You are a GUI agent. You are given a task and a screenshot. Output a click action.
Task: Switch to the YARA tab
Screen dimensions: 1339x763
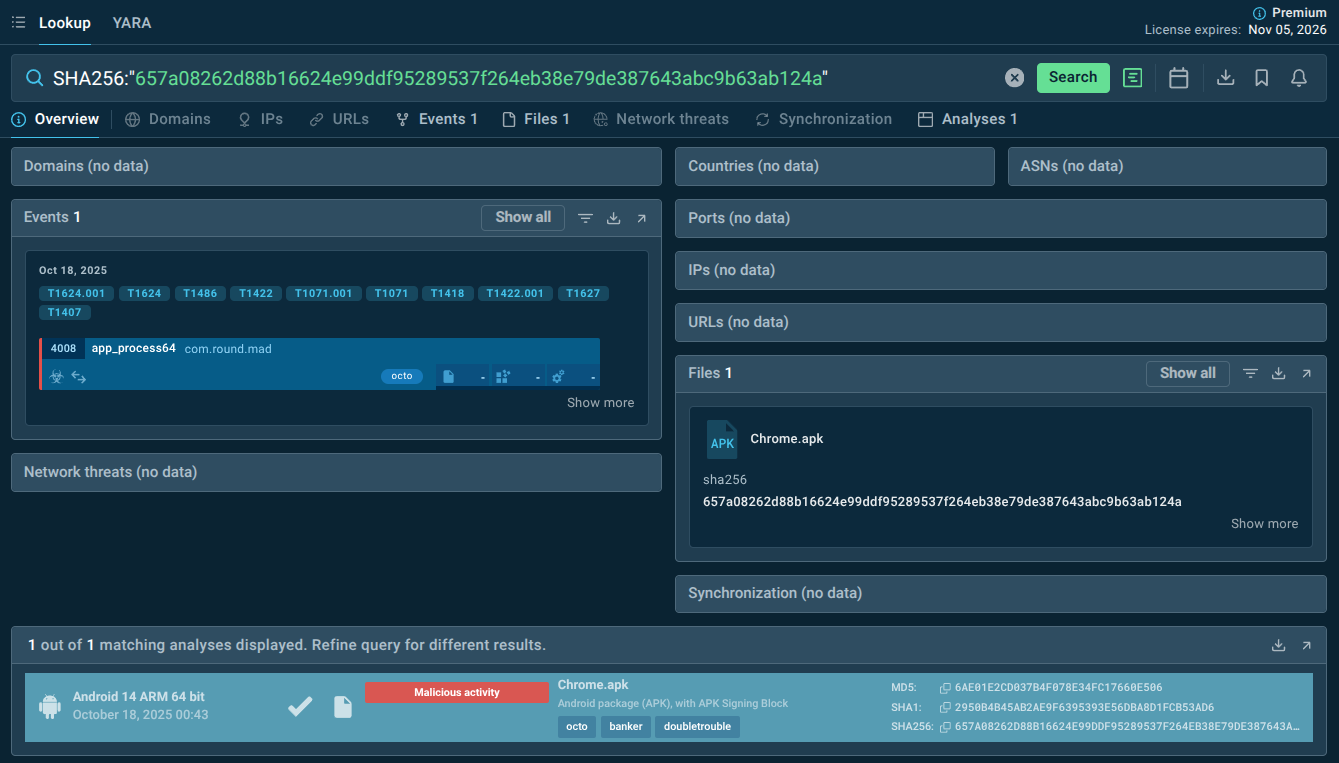click(132, 22)
